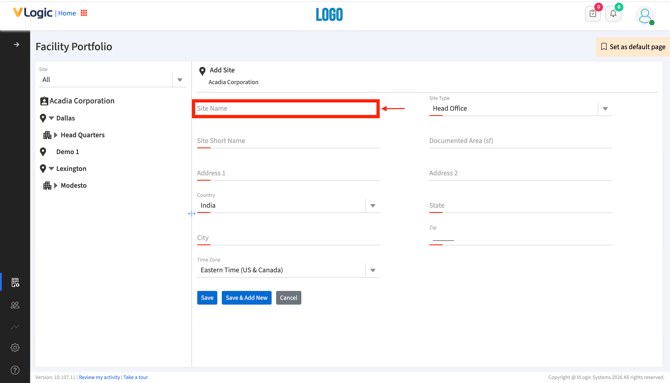The width and height of the screenshot is (670, 383).
Task: Click the Demo 1 location pin icon
Action: click(43, 152)
